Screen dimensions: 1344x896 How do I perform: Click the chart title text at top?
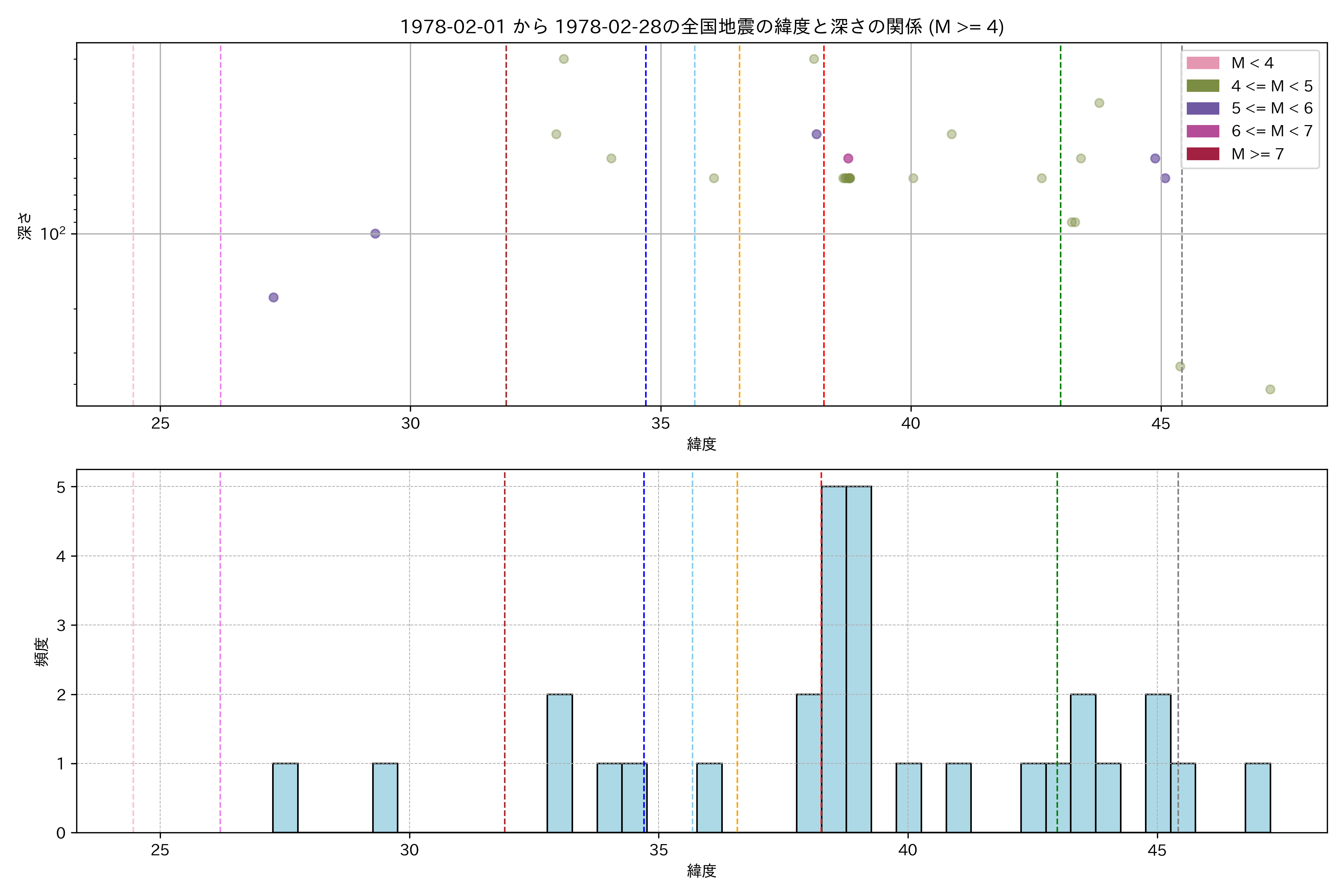pos(701,27)
